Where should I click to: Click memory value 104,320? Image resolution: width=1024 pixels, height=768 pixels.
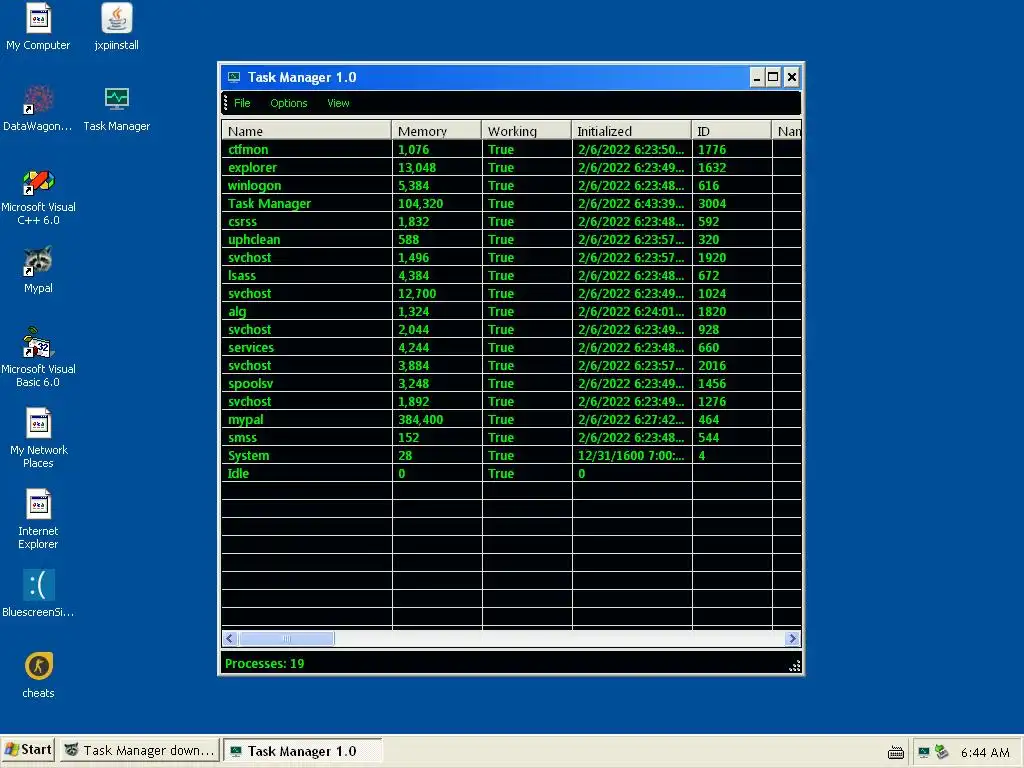click(421, 204)
